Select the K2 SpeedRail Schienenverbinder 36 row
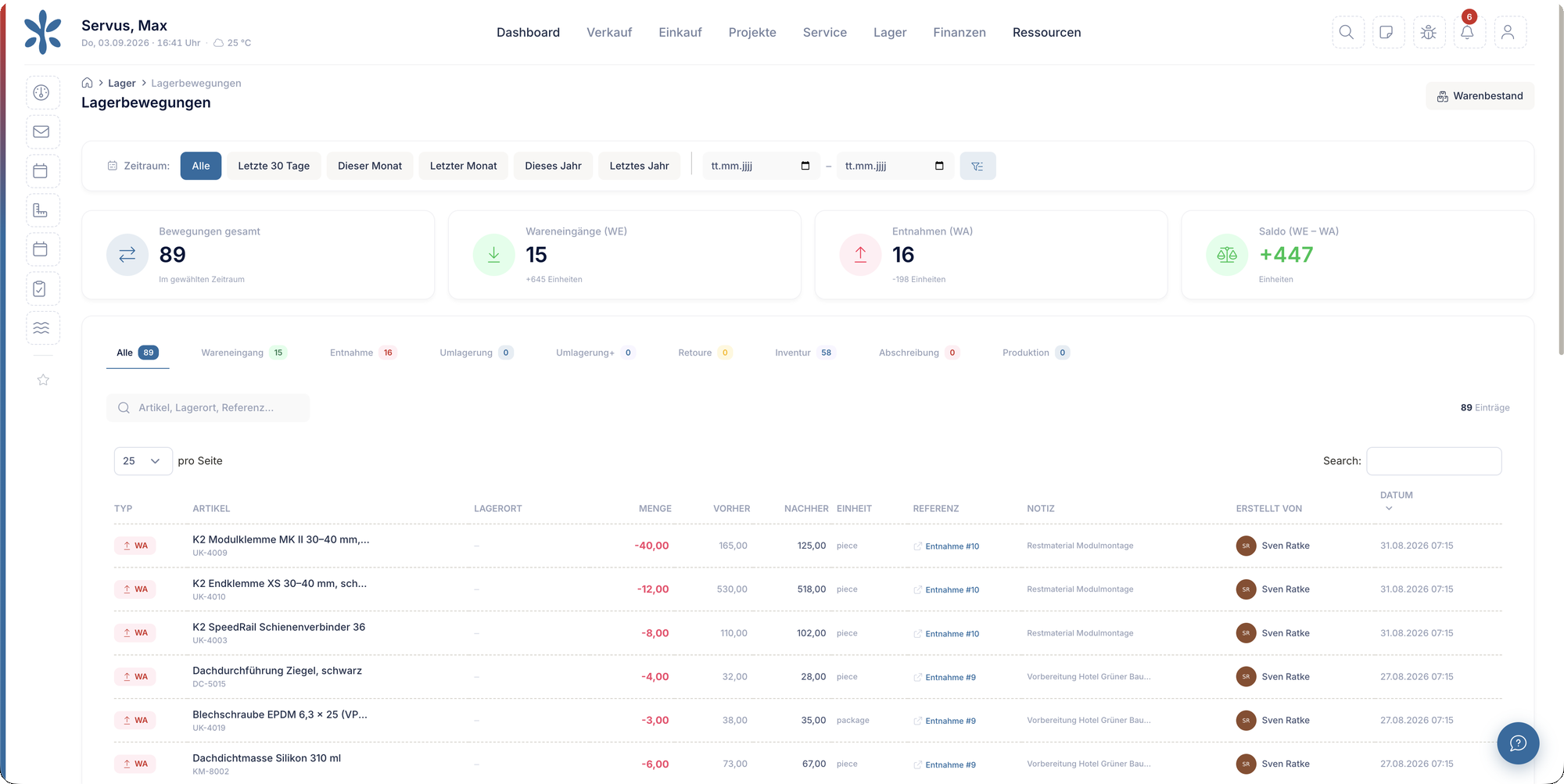Image resolution: width=1564 pixels, height=784 pixels. pyautogui.click(x=808, y=633)
